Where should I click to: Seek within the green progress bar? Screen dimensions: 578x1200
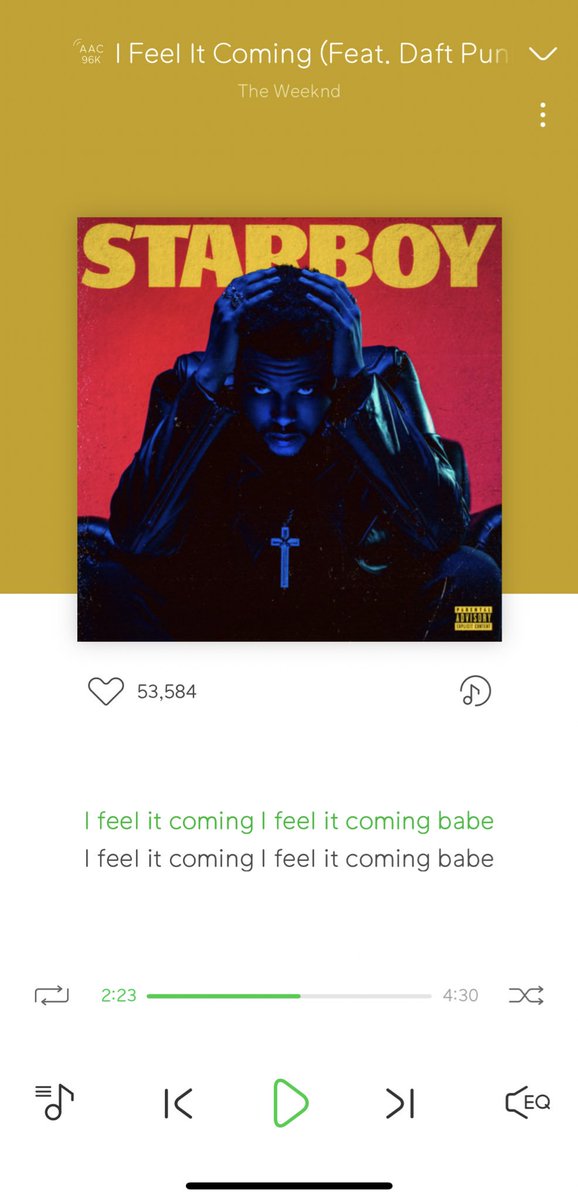289,996
